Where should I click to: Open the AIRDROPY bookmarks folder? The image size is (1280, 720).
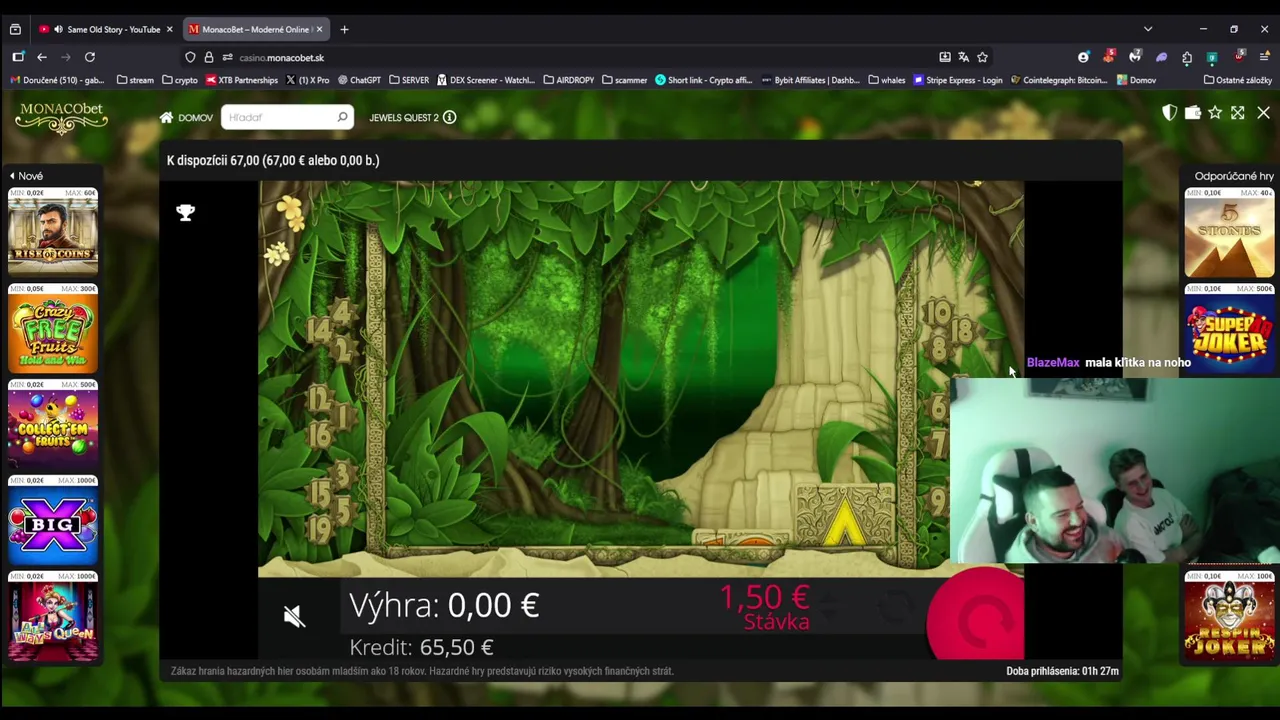click(568, 80)
